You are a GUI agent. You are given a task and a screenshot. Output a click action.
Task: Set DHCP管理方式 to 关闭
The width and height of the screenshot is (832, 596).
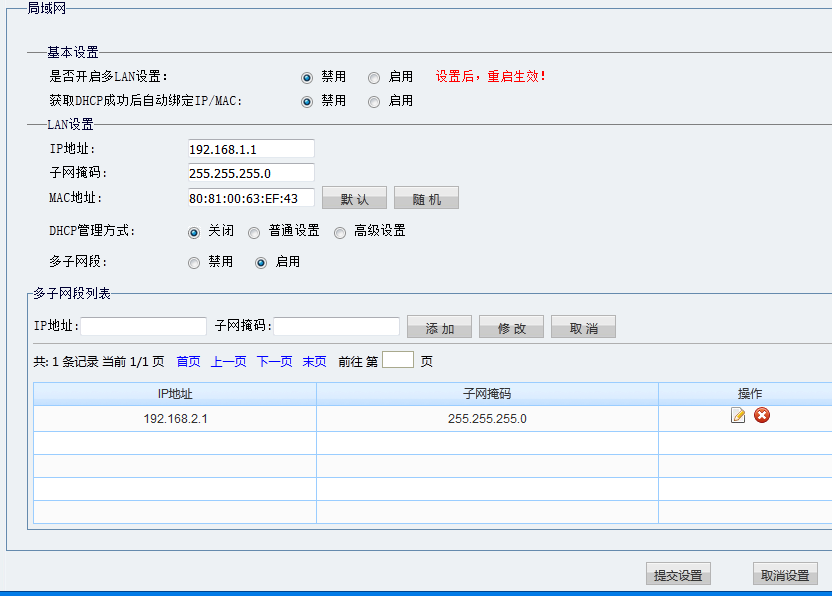tap(194, 232)
